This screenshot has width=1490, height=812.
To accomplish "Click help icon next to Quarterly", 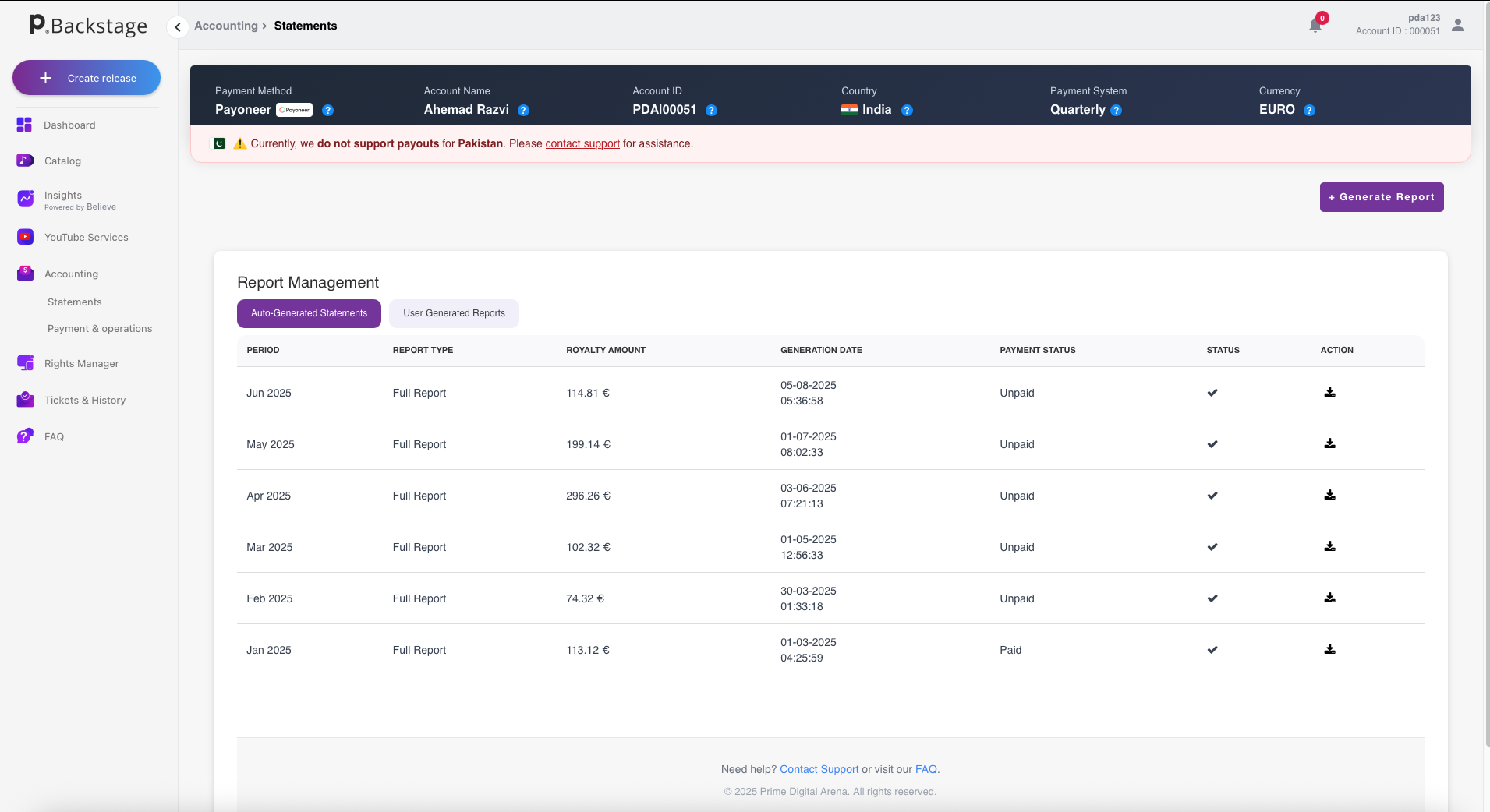I will (1116, 111).
